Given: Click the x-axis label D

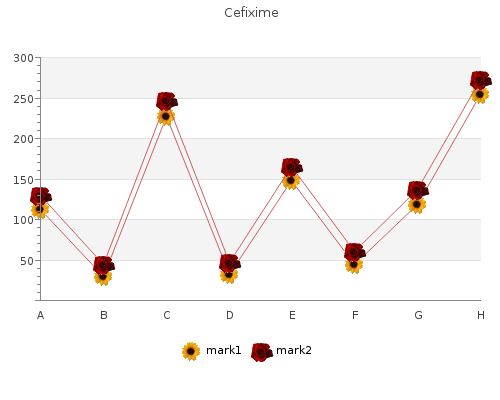Looking at the screenshot, I should (230, 315).
